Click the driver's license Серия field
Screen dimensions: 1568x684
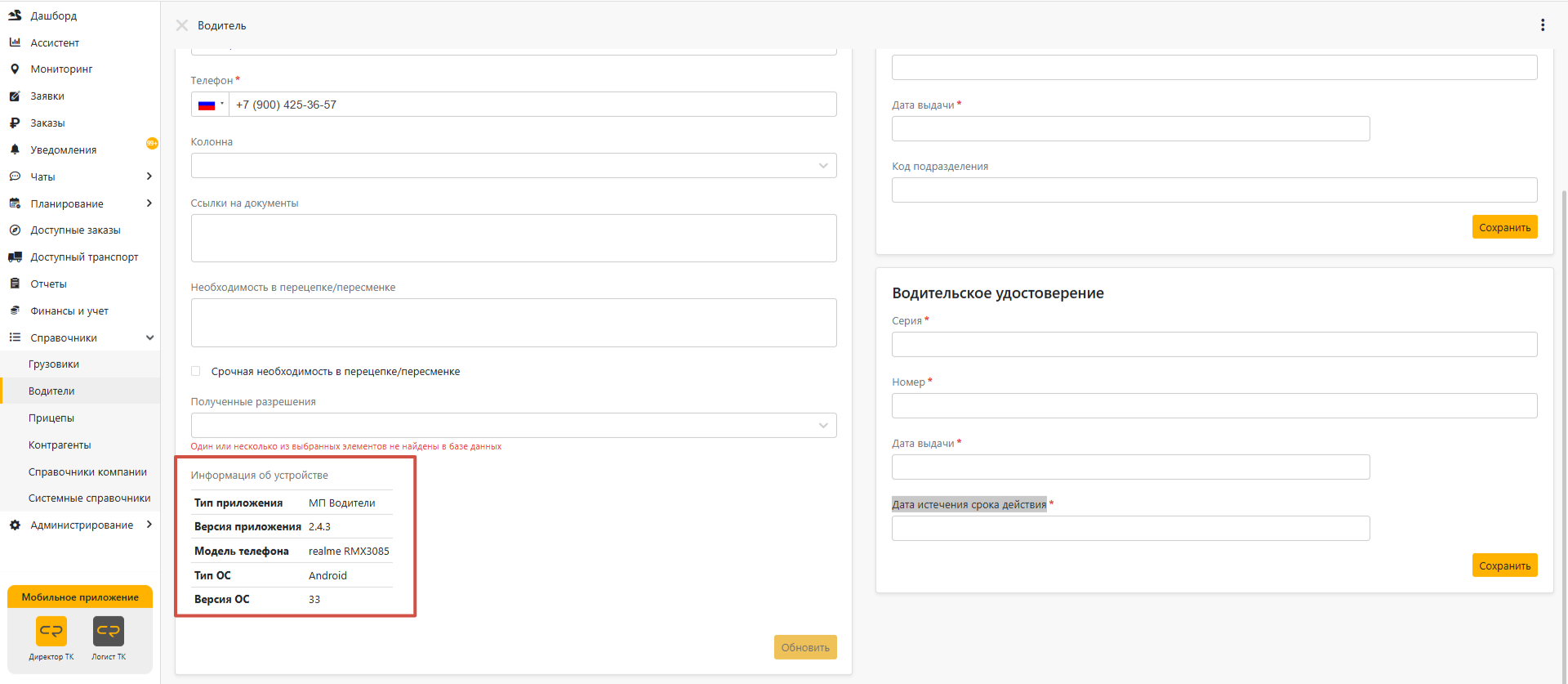pos(1214,345)
